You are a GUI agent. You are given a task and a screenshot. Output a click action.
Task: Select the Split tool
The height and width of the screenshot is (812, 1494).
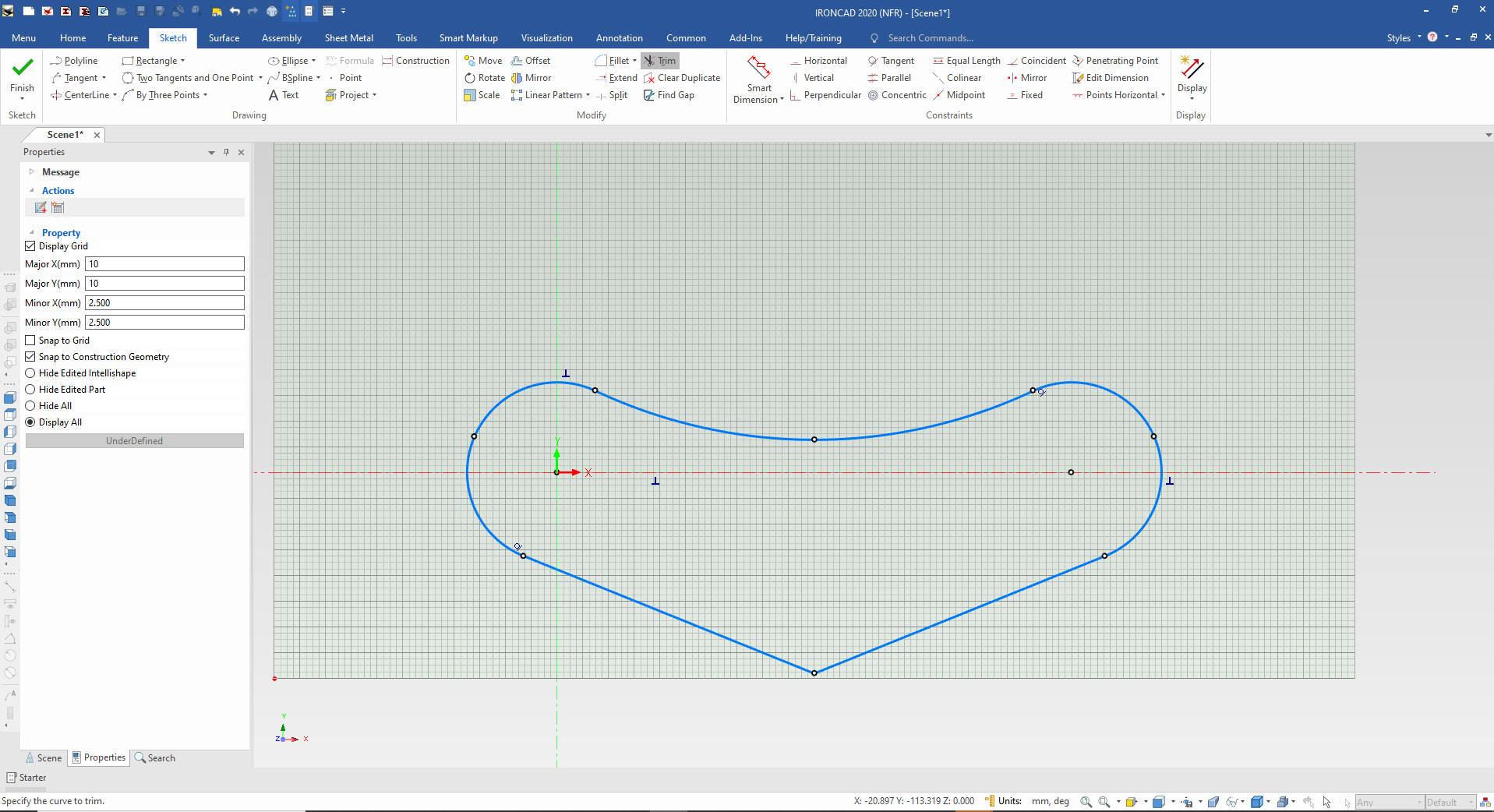pos(611,95)
